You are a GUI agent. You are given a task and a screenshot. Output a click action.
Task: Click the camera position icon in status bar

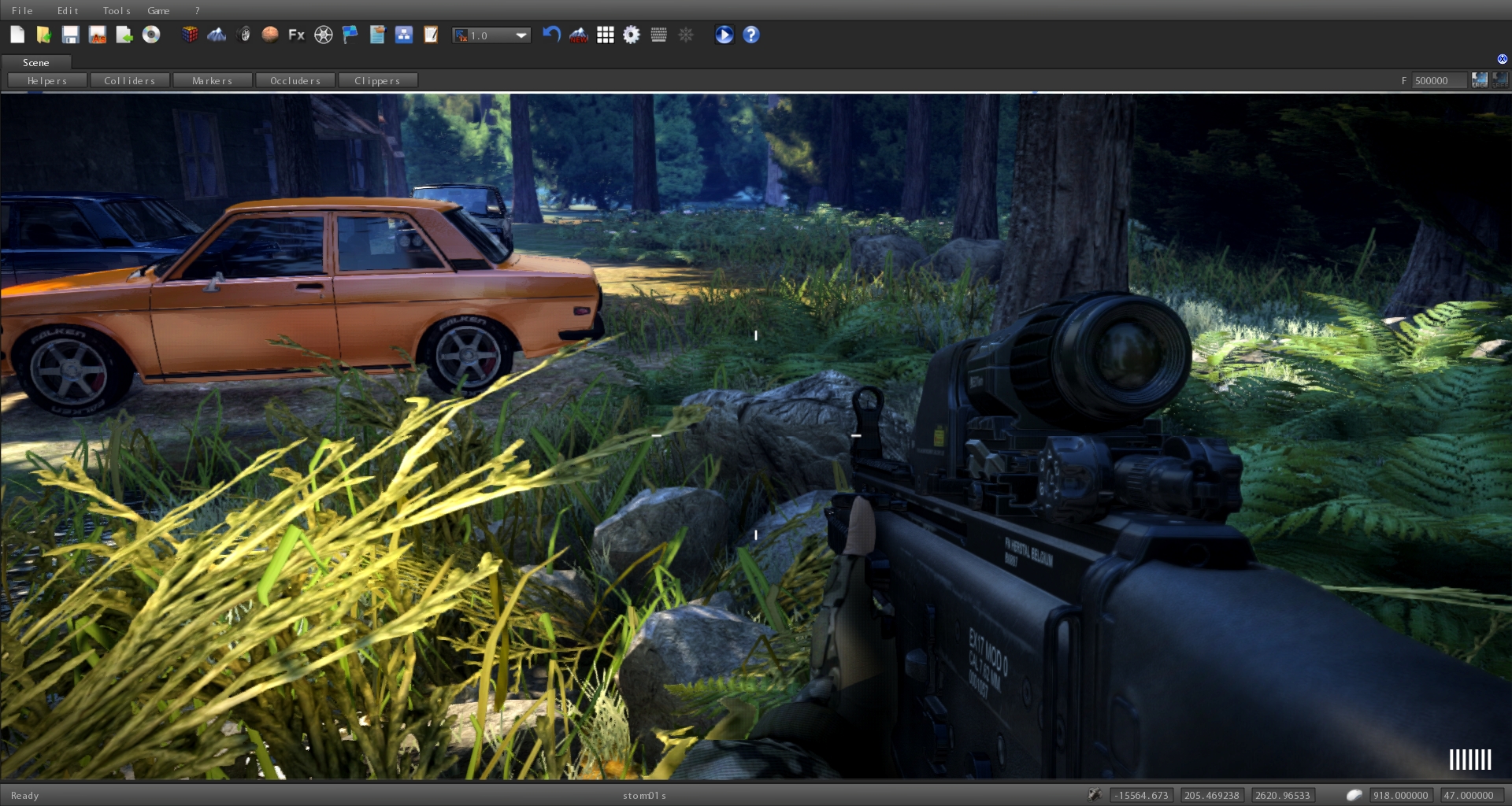click(x=1095, y=795)
